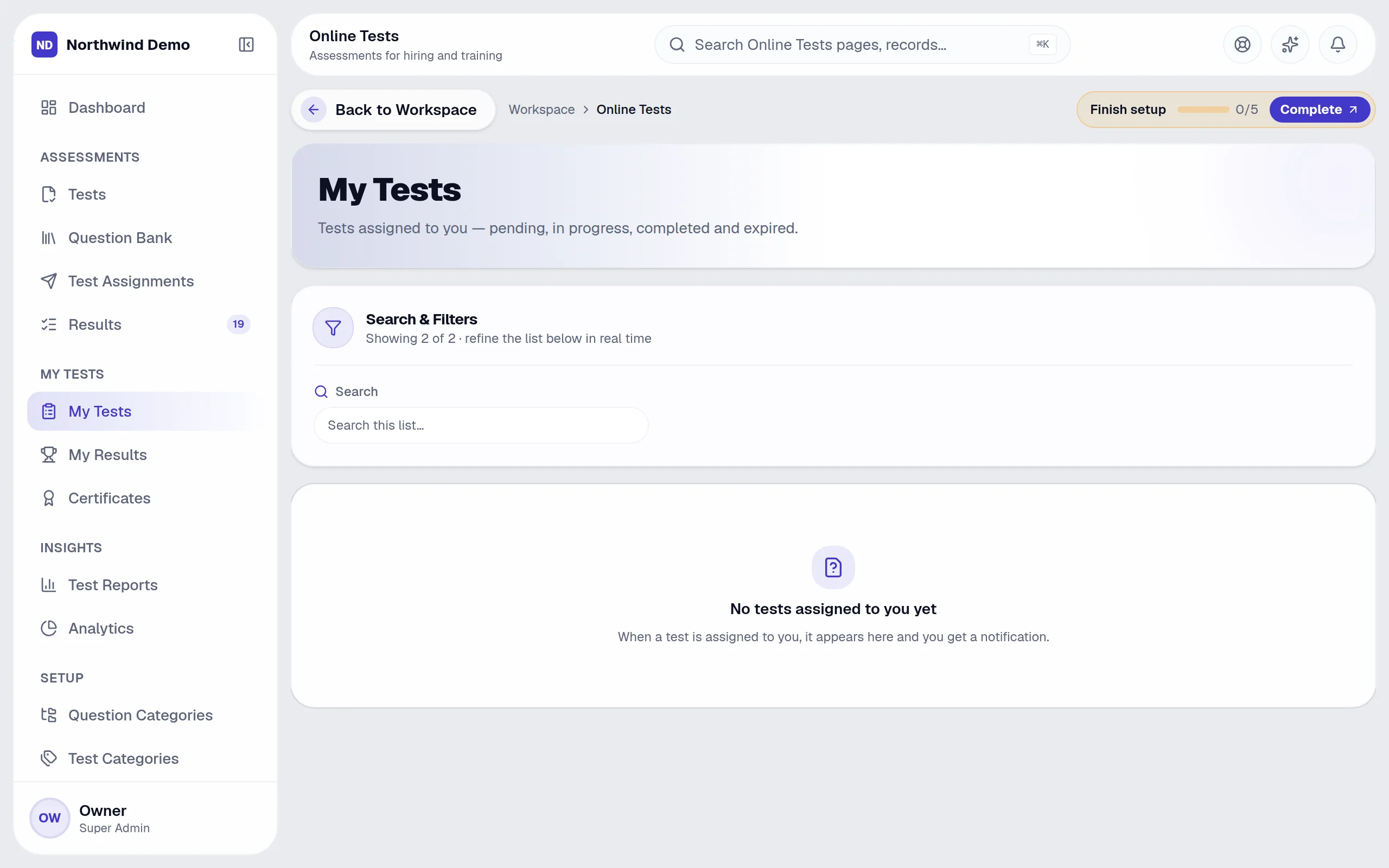Image resolution: width=1389 pixels, height=868 pixels.
Task: Click the Question Bank library icon
Action: click(49, 238)
